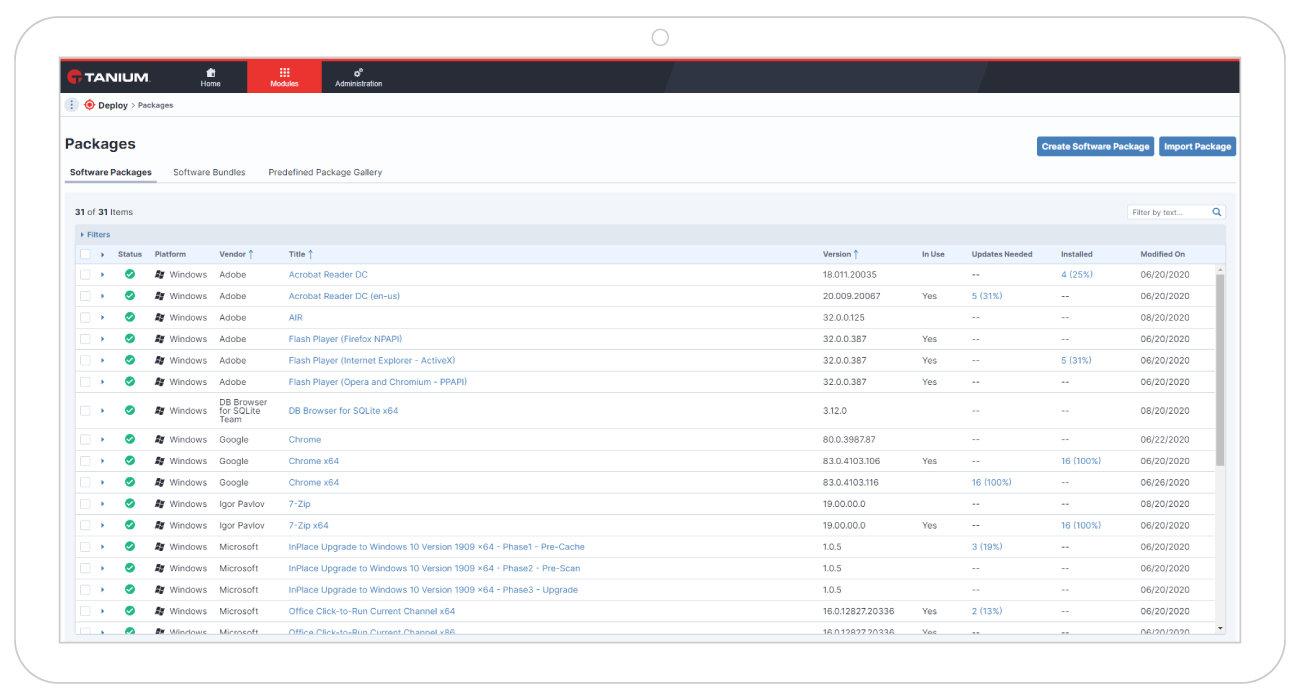Check the Acrobat Reader DC (en-us) row checkbox
1300x700 pixels.
tap(85, 296)
